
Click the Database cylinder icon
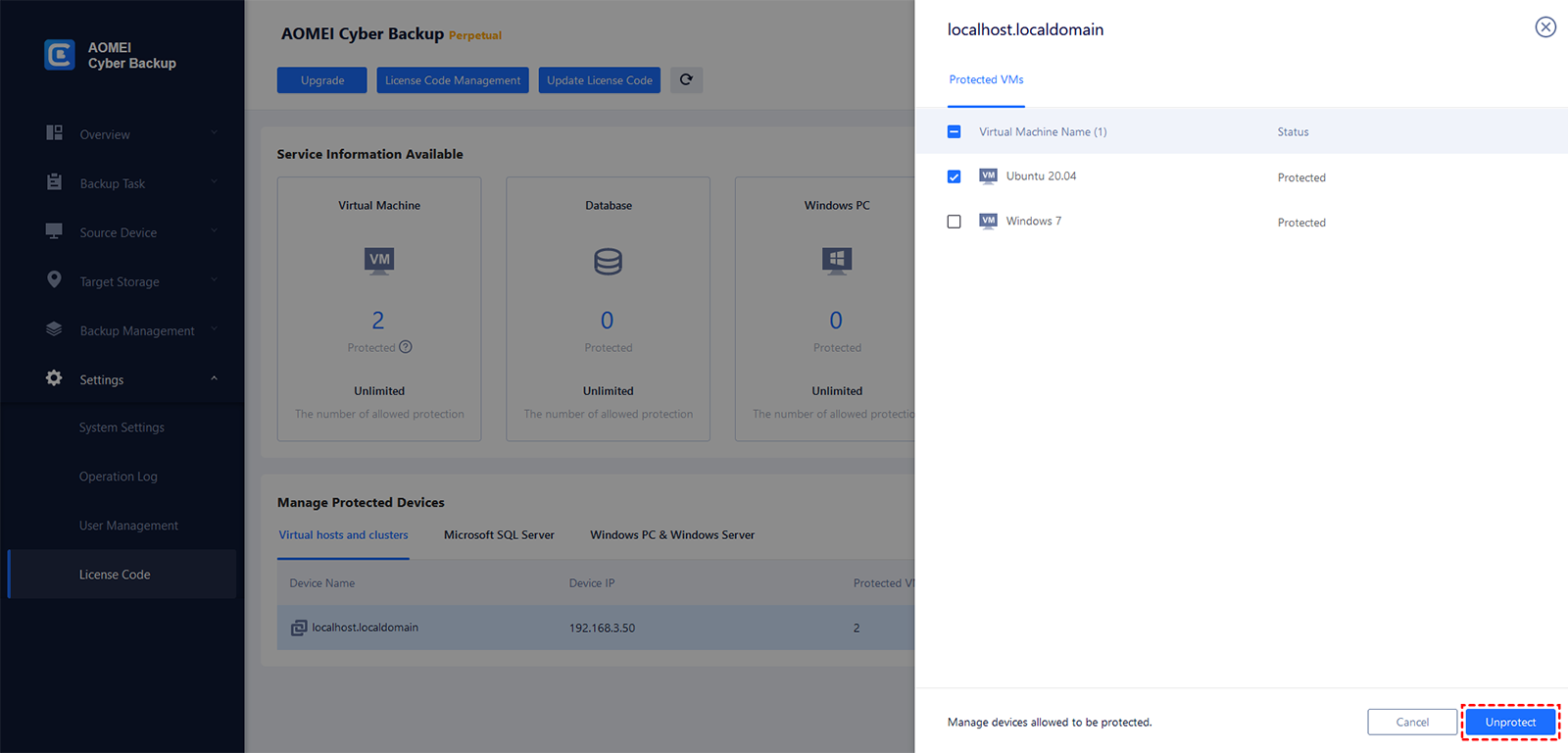(x=608, y=262)
